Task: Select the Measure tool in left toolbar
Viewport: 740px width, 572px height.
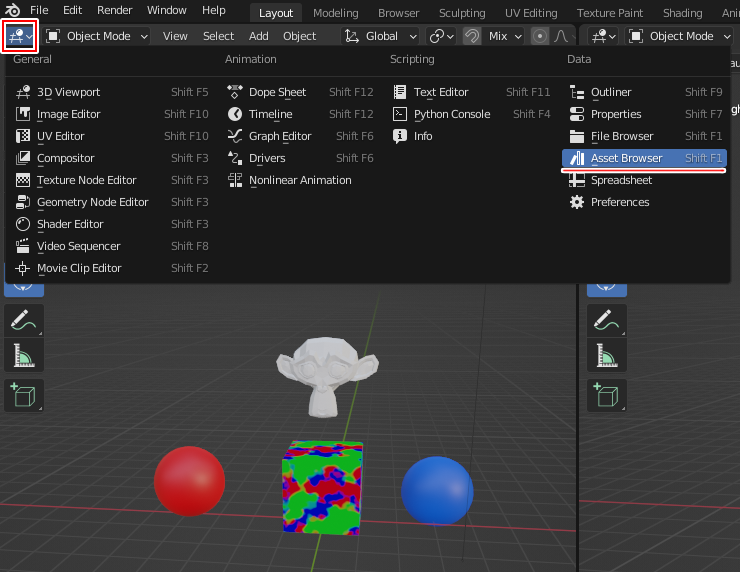Action: click(24, 356)
